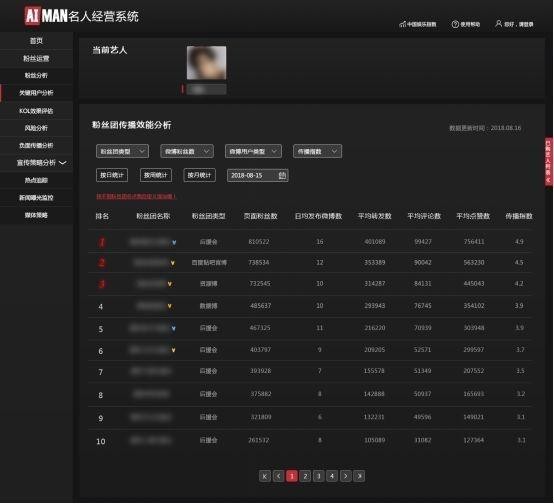Open 负面传播分析 in the sidebar
Viewport: 554px width, 504px height.
tap(36, 145)
